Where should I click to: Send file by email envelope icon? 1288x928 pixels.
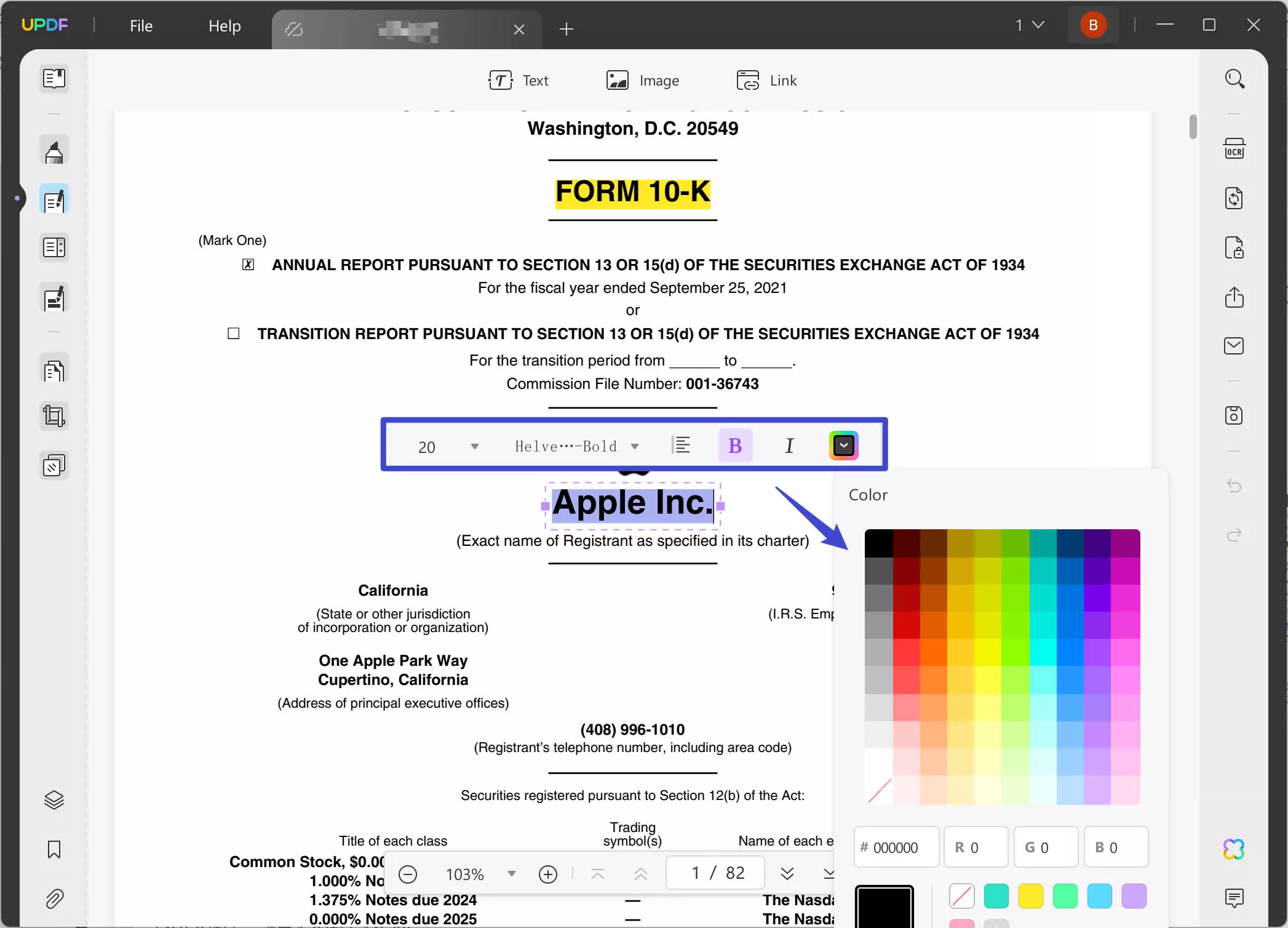click(1234, 346)
